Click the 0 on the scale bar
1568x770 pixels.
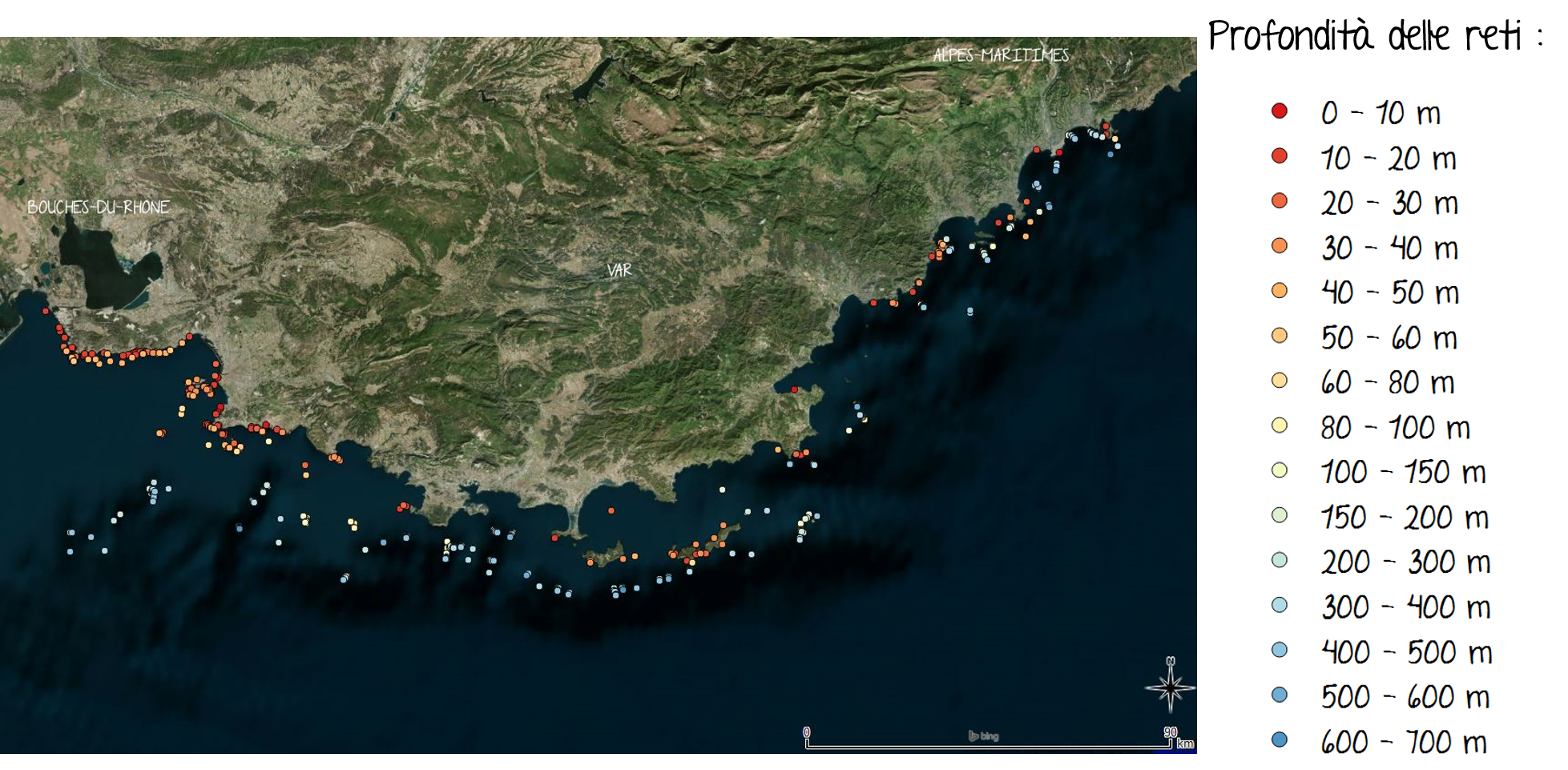click(x=807, y=732)
